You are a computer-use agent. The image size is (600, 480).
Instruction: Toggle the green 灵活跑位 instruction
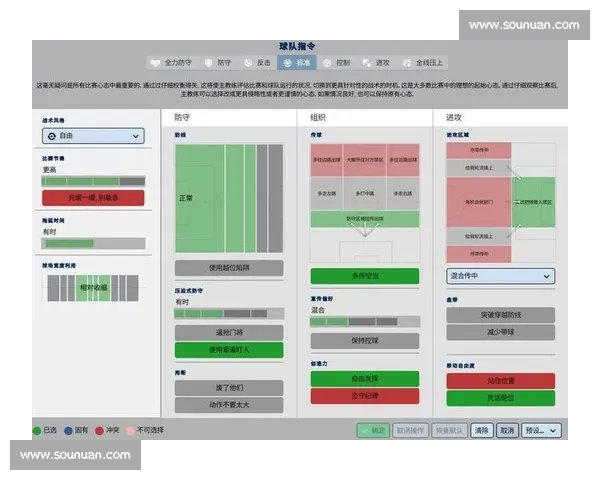(x=501, y=398)
